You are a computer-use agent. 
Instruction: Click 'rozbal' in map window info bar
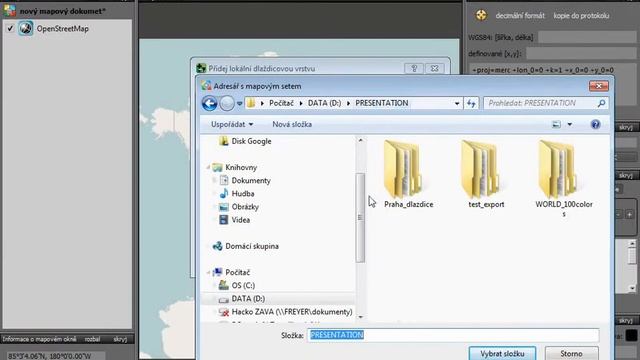(x=92, y=339)
